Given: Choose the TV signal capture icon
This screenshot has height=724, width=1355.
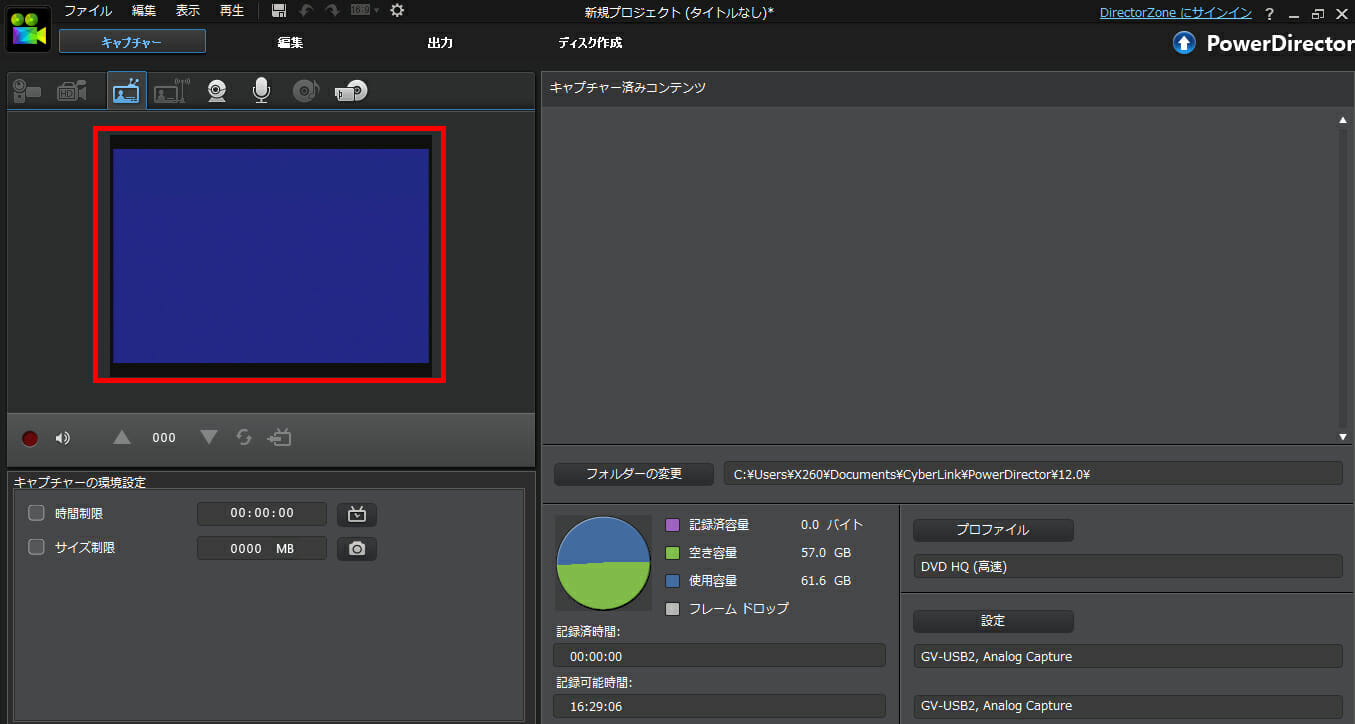Looking at the screenshot, I should (127, 91).
